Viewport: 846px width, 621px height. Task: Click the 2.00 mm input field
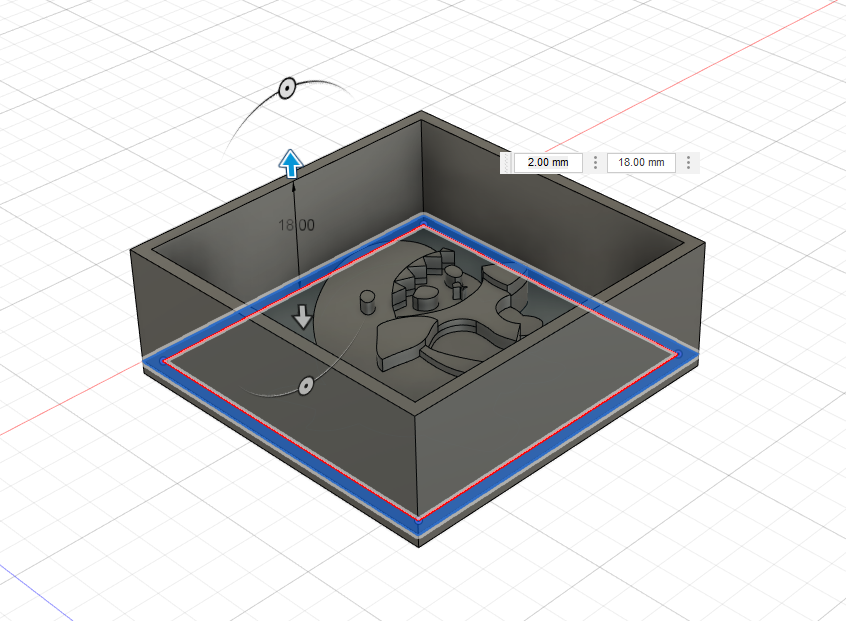click(x=548, y=162)
